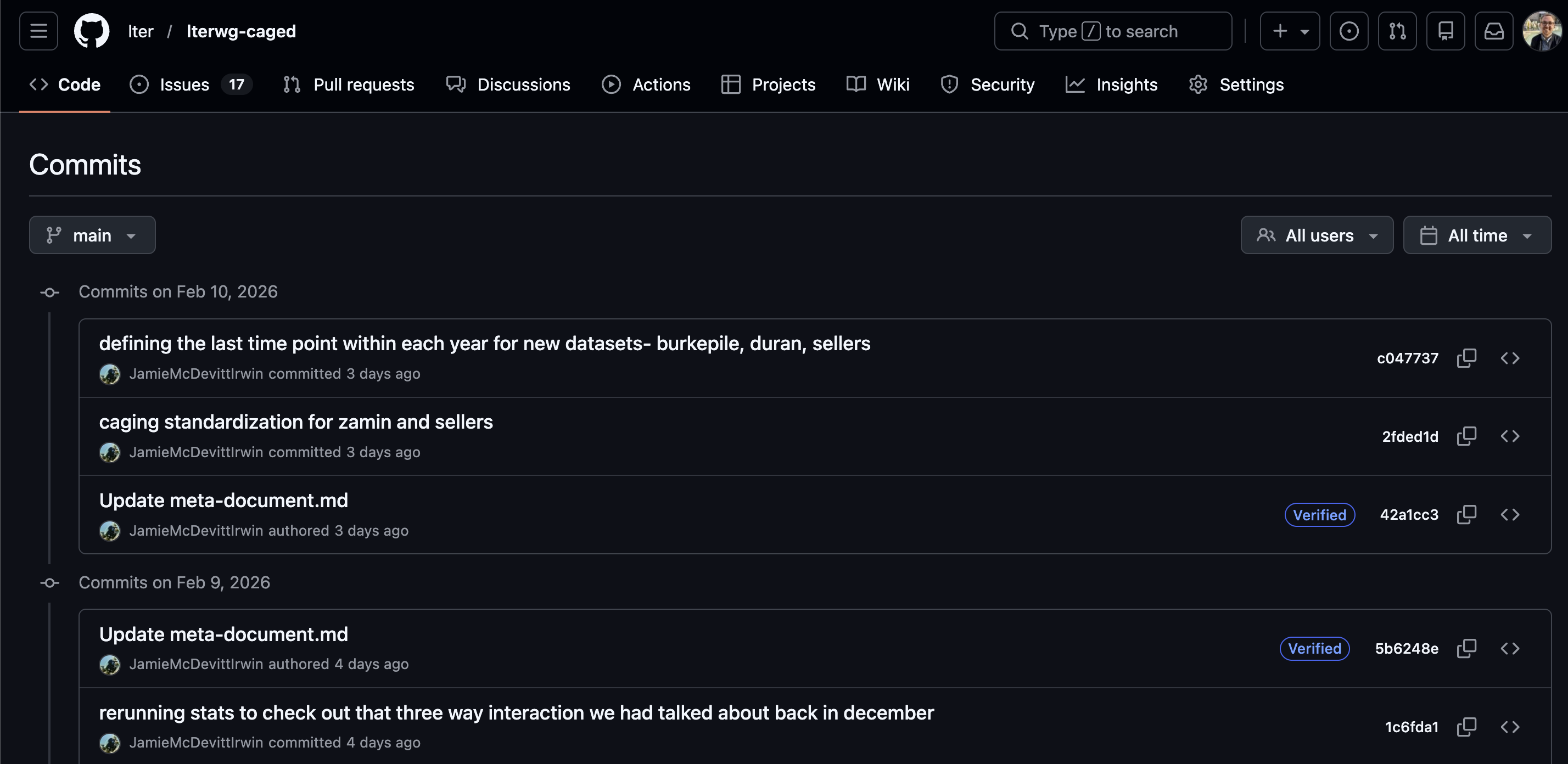This screenshot has width=1568, height=764.
Task: Click Verified badge on commit 42a1cc3
Action: click(1319, 515)
